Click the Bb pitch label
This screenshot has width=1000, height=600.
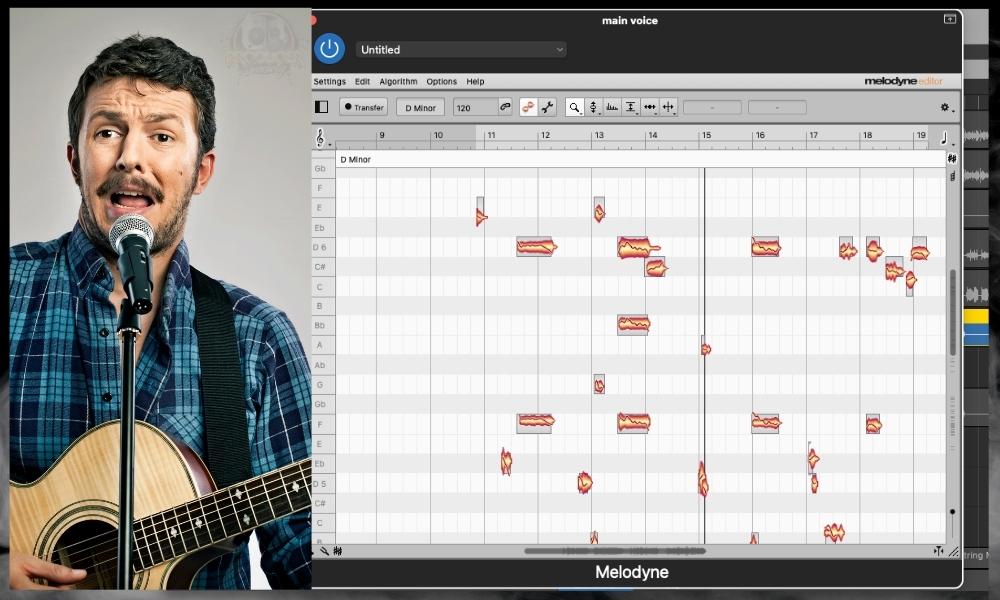pyautogui.click(x=320, y=325)
